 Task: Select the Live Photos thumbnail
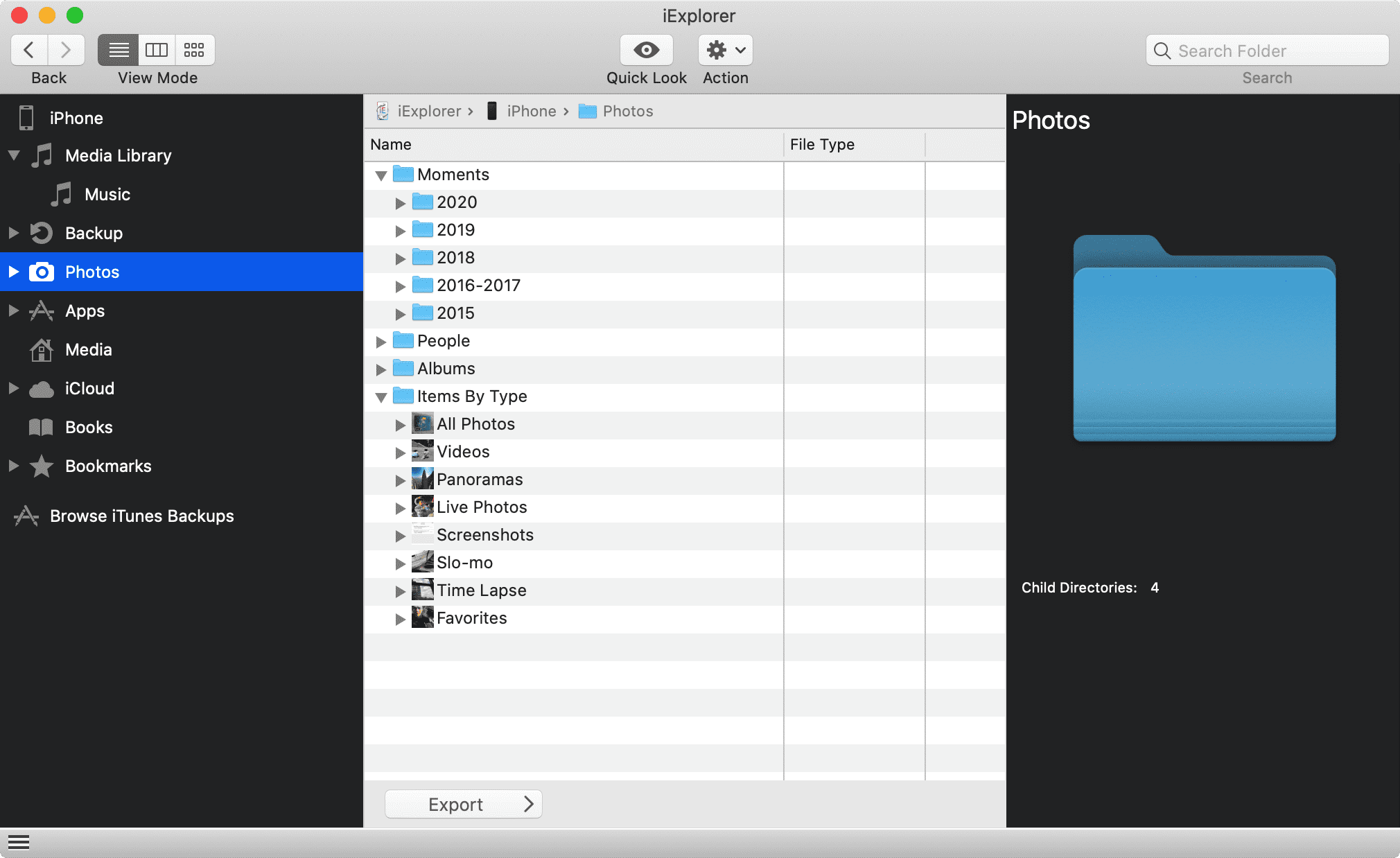click(x=423, y=507)
